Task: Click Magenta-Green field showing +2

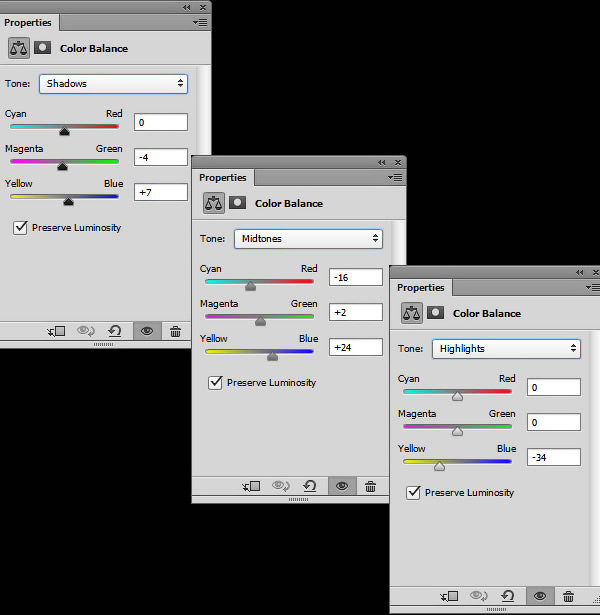Action: pyautogui.click(x=356, y=312)
